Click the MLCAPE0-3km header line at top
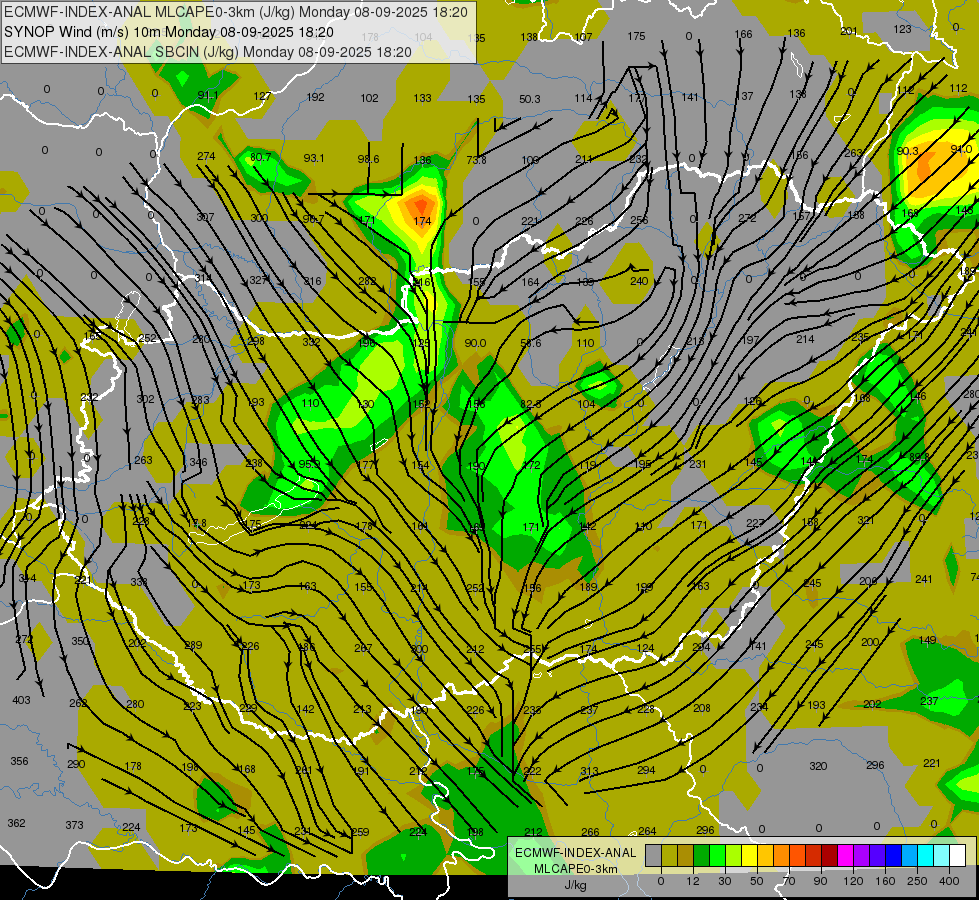The image size is (979, 900). 235,12
